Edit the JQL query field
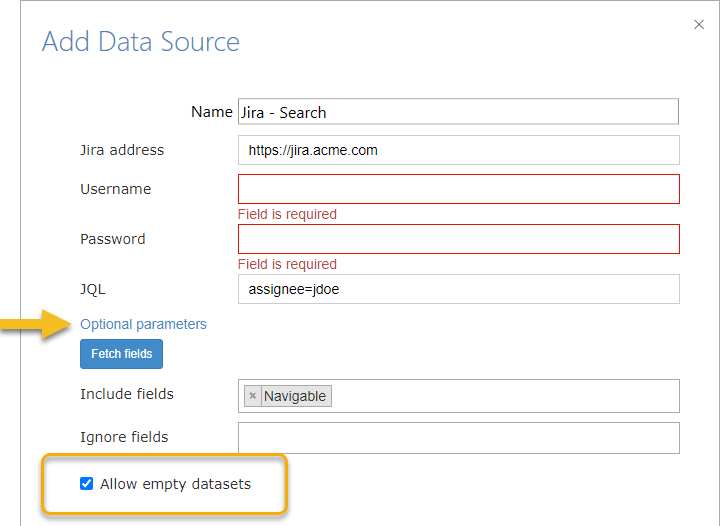Viewport: 720px width, 526px height. pyautogui.click(x=458, y=289)
